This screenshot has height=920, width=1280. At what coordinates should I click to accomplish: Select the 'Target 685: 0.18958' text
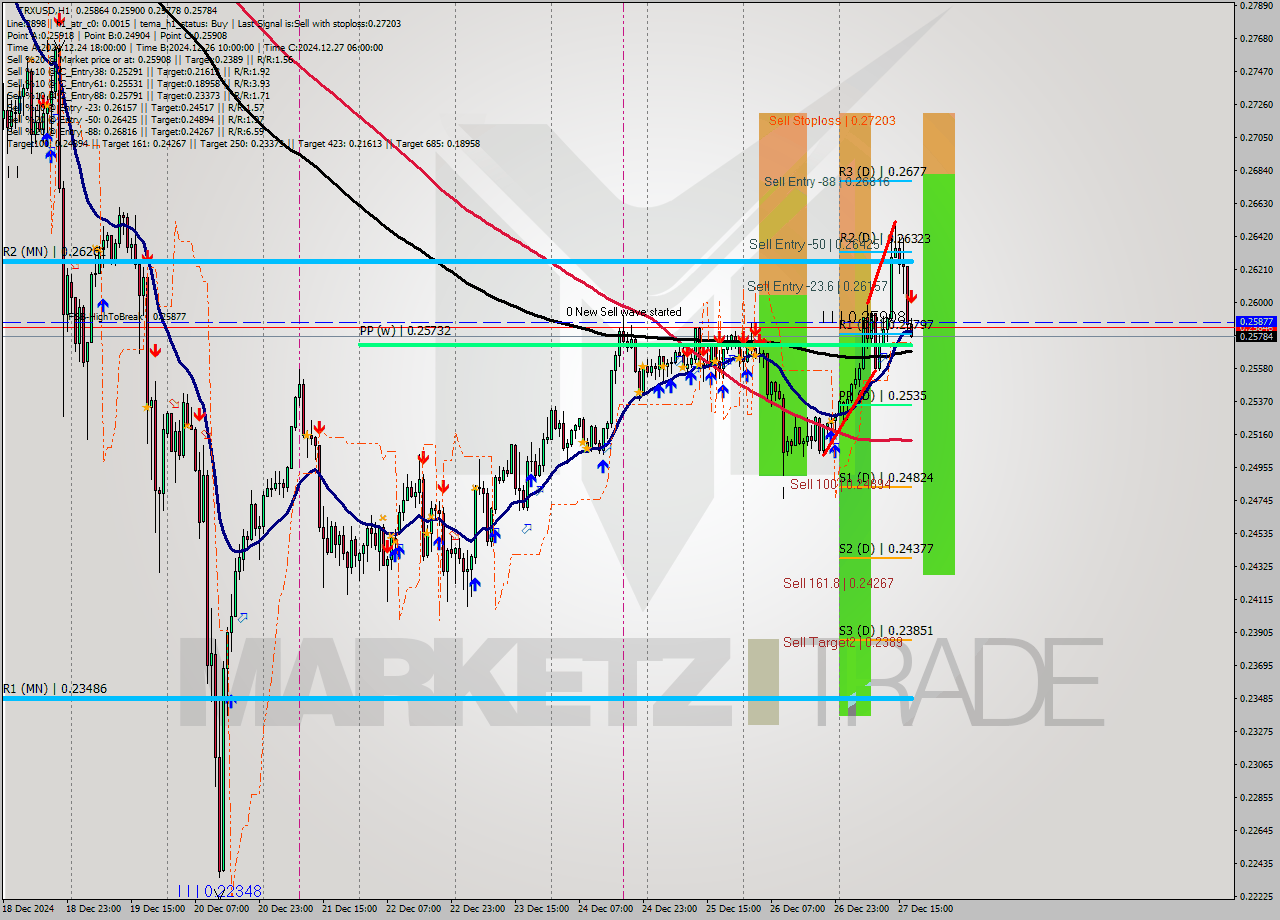coord(438,144)
